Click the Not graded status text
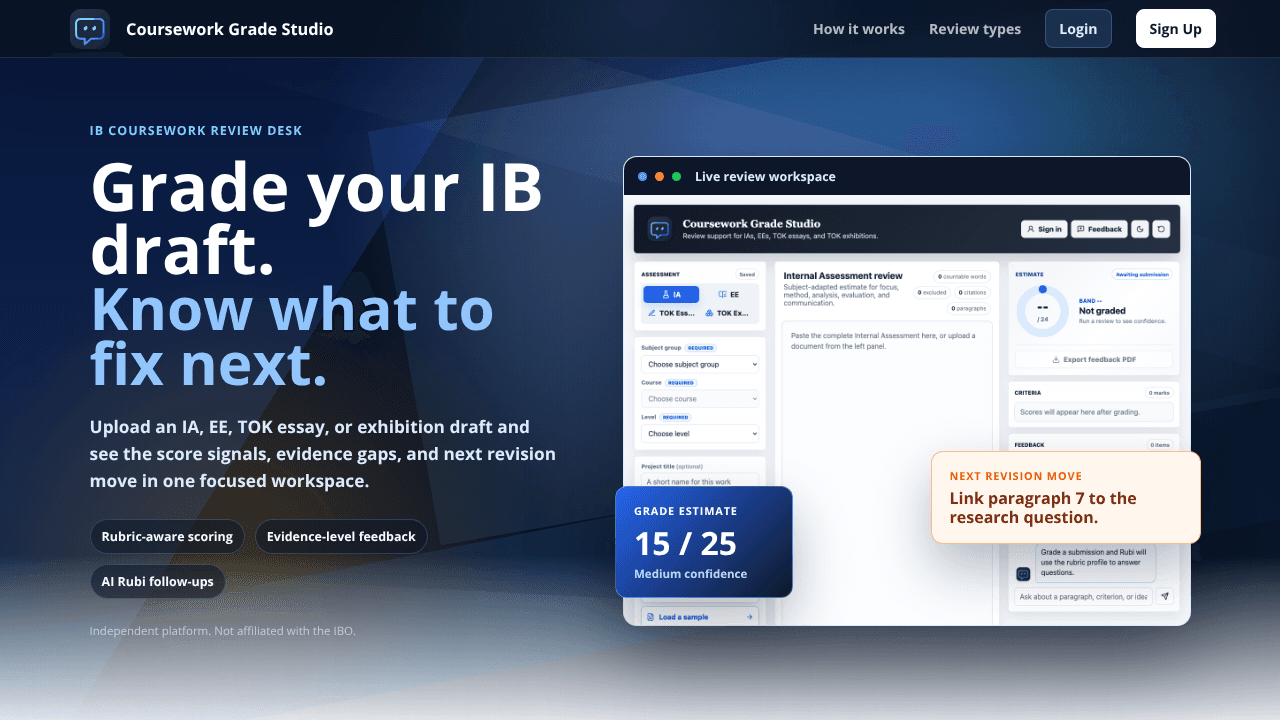The height and width of the screenshot is (720, 1280). (1103, 311)
